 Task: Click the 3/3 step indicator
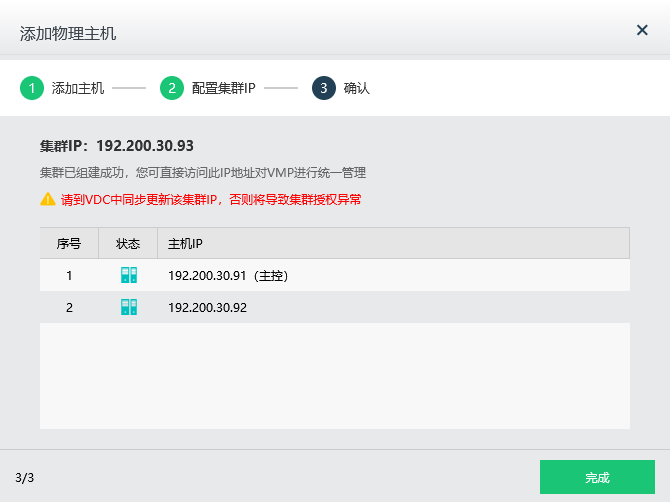[x=25, y=477]
